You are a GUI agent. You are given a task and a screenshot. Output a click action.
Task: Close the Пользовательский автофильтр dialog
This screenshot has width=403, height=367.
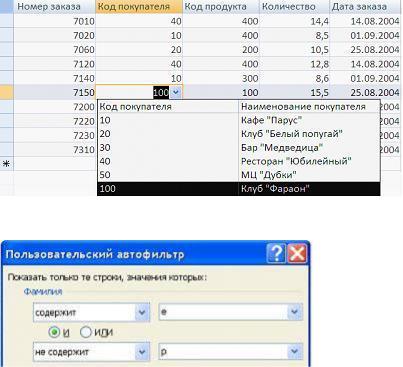pos(297,254)
